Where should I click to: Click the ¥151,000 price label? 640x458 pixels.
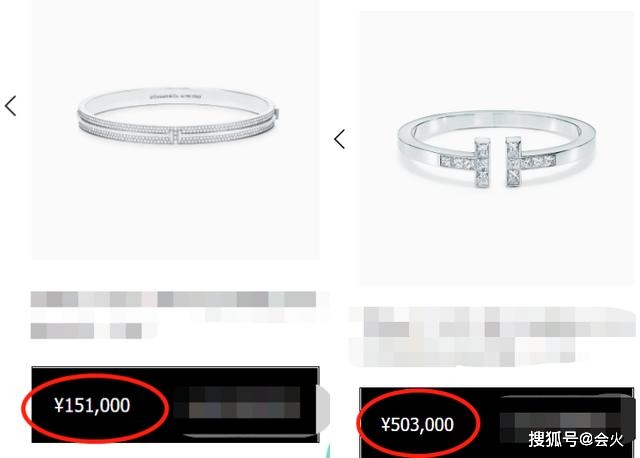tap(92, 405)
